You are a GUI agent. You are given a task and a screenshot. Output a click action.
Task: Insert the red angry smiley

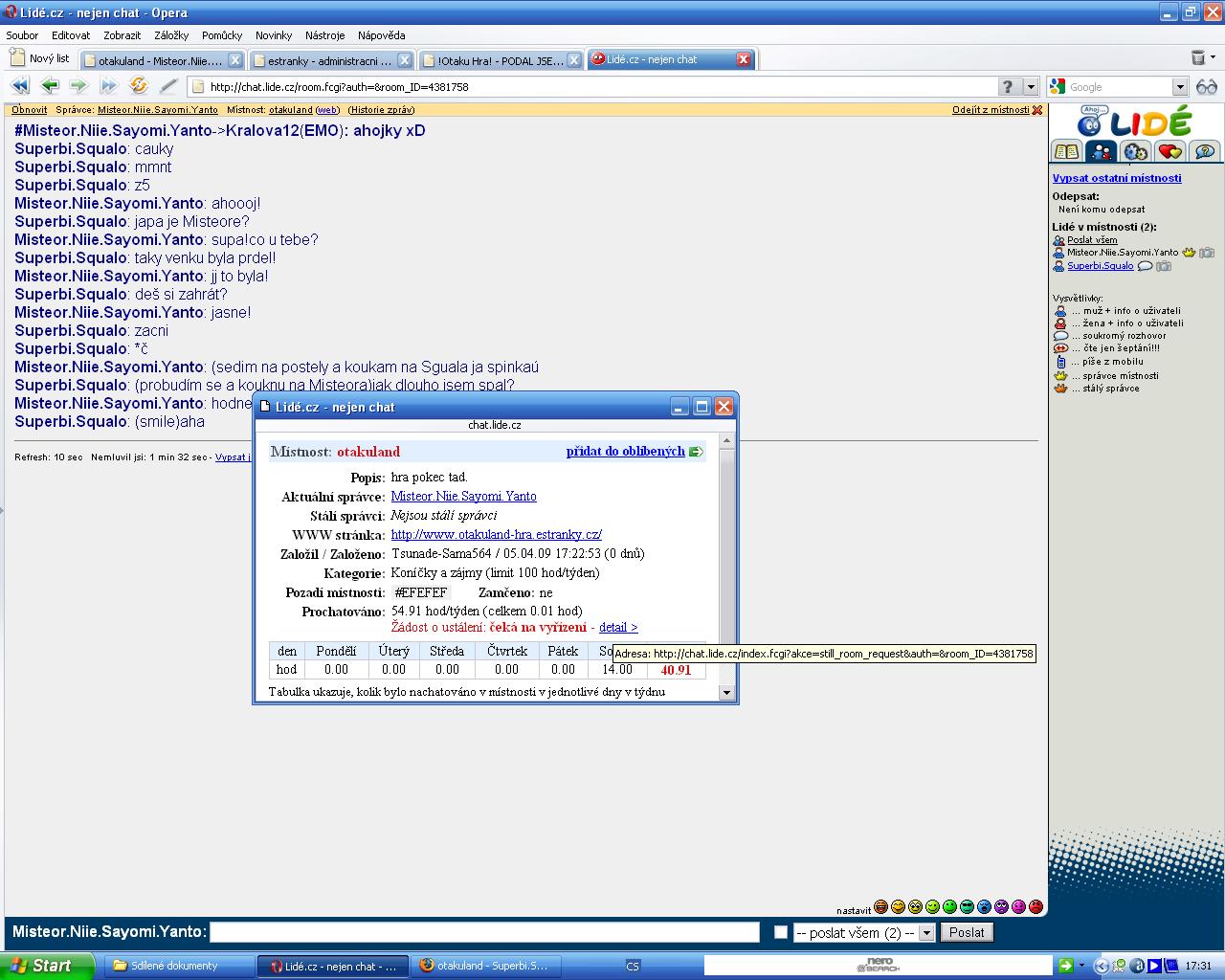click(x=1036, y=906)
